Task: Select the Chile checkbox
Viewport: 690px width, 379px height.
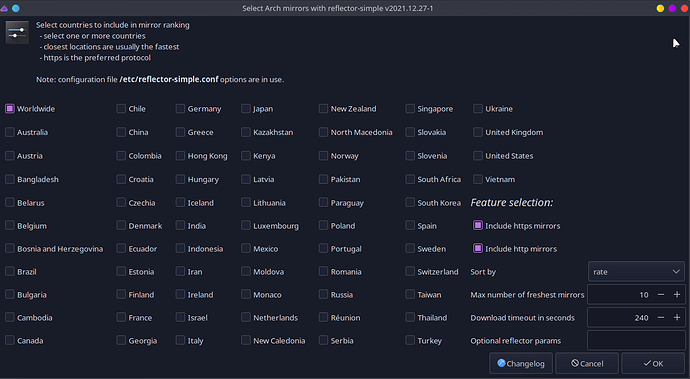Action: point(121,108)
